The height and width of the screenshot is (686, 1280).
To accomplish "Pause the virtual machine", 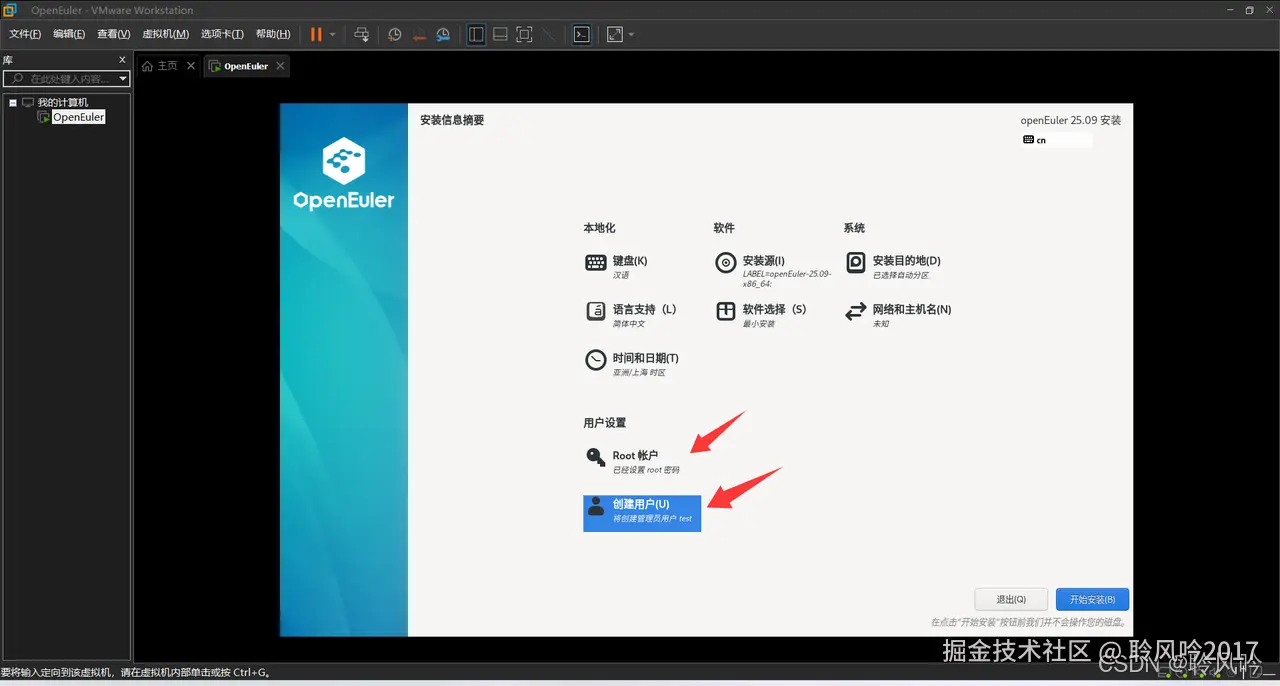I will click(316, 34).
